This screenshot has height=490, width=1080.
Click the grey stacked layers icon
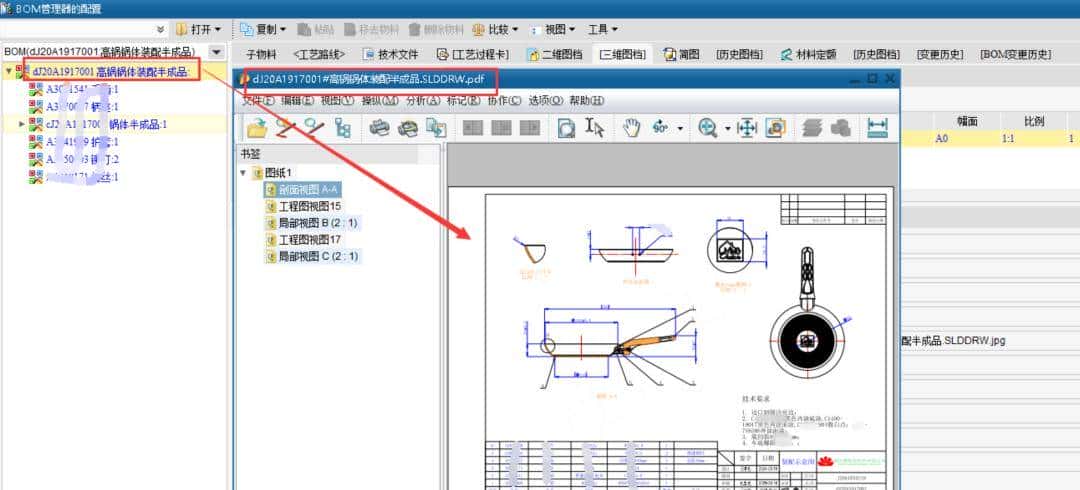pos(813,127)
